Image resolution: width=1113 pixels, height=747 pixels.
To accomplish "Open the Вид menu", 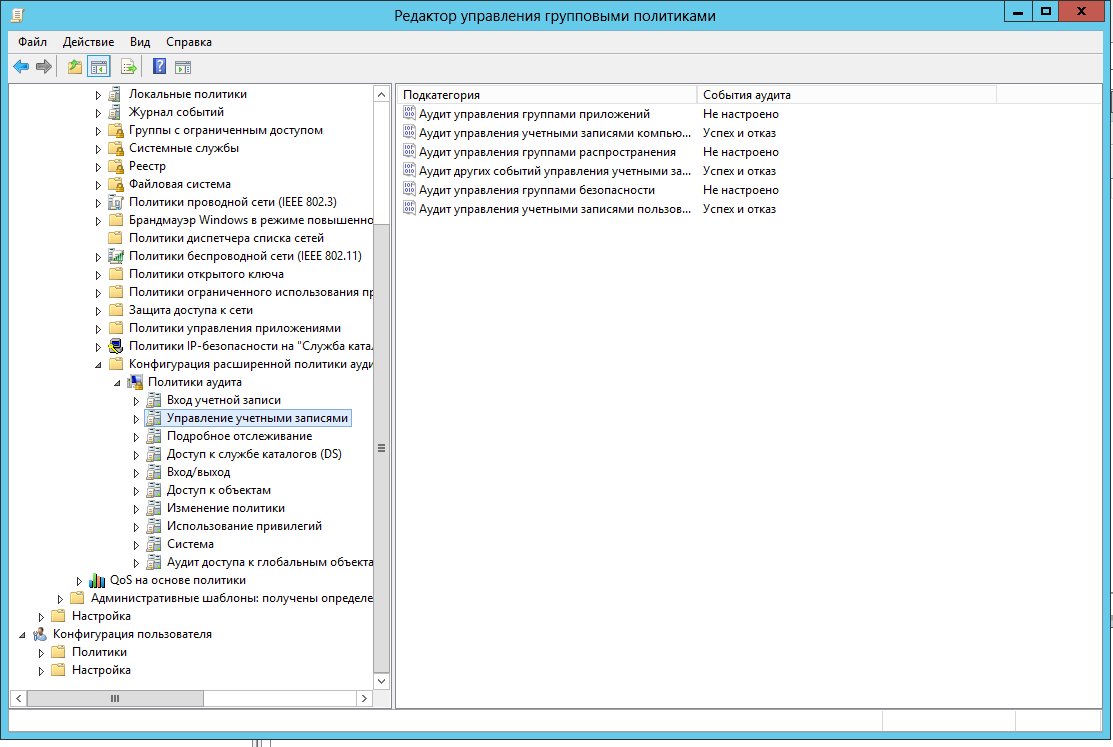I will point(140,42).
